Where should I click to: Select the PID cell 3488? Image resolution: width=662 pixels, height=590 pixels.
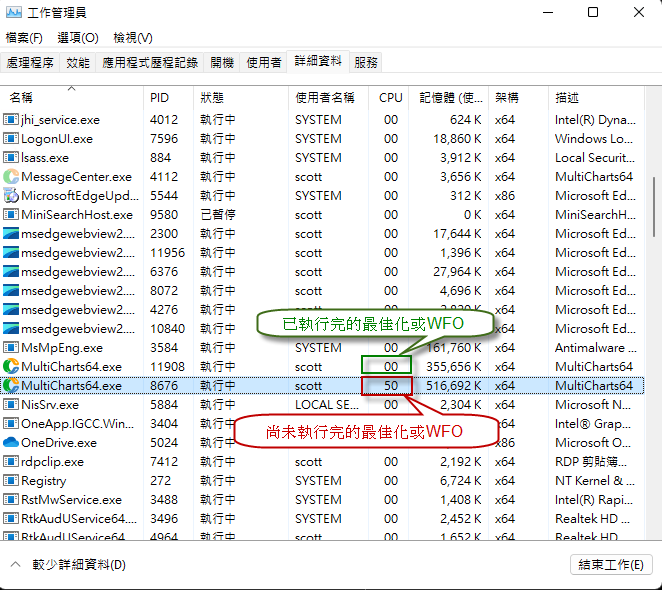click(164, 500)
